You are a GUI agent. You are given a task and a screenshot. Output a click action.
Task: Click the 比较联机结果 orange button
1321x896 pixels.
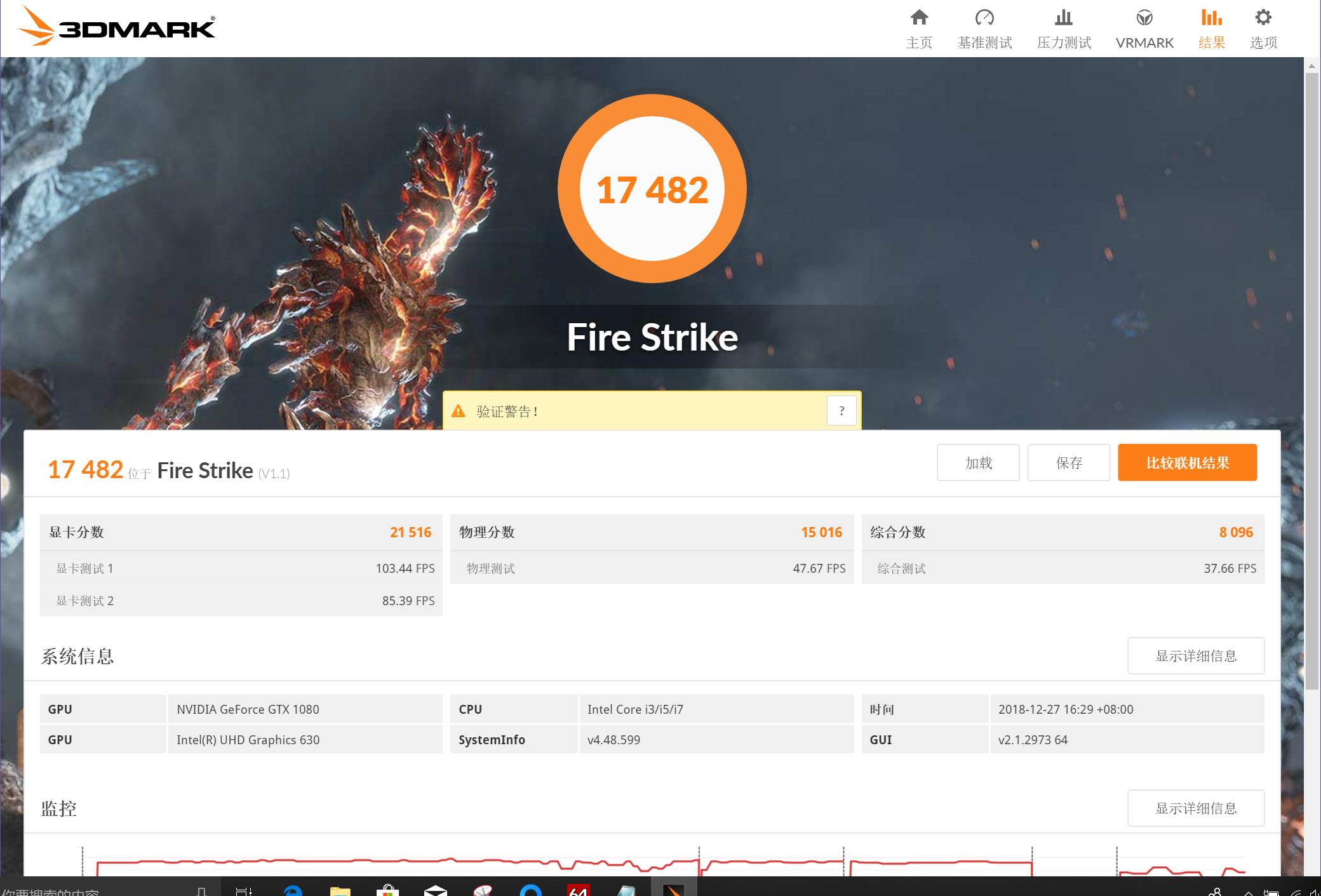pos(1188,462)
